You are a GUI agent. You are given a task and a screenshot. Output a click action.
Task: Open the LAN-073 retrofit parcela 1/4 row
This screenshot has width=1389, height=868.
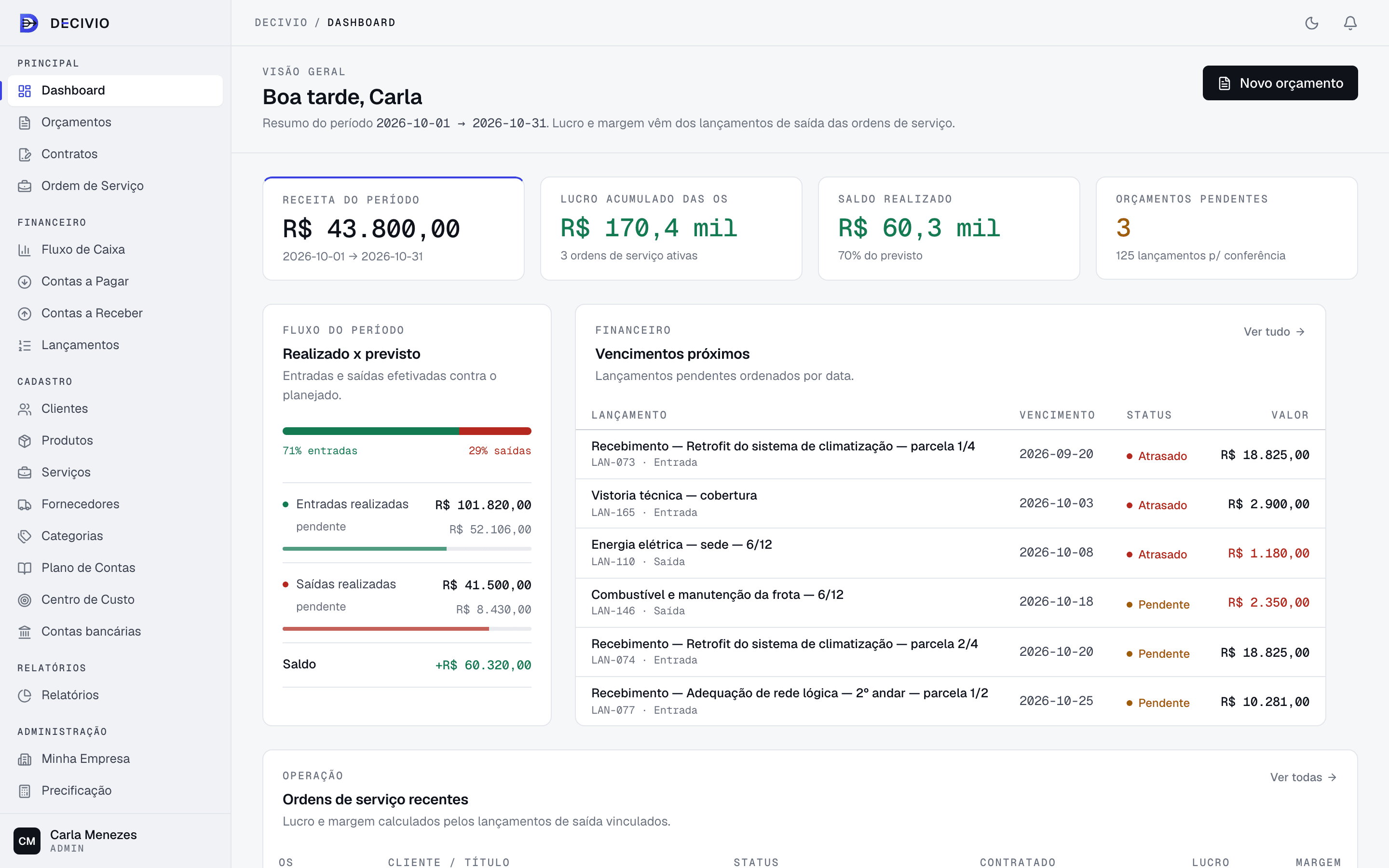950,454
